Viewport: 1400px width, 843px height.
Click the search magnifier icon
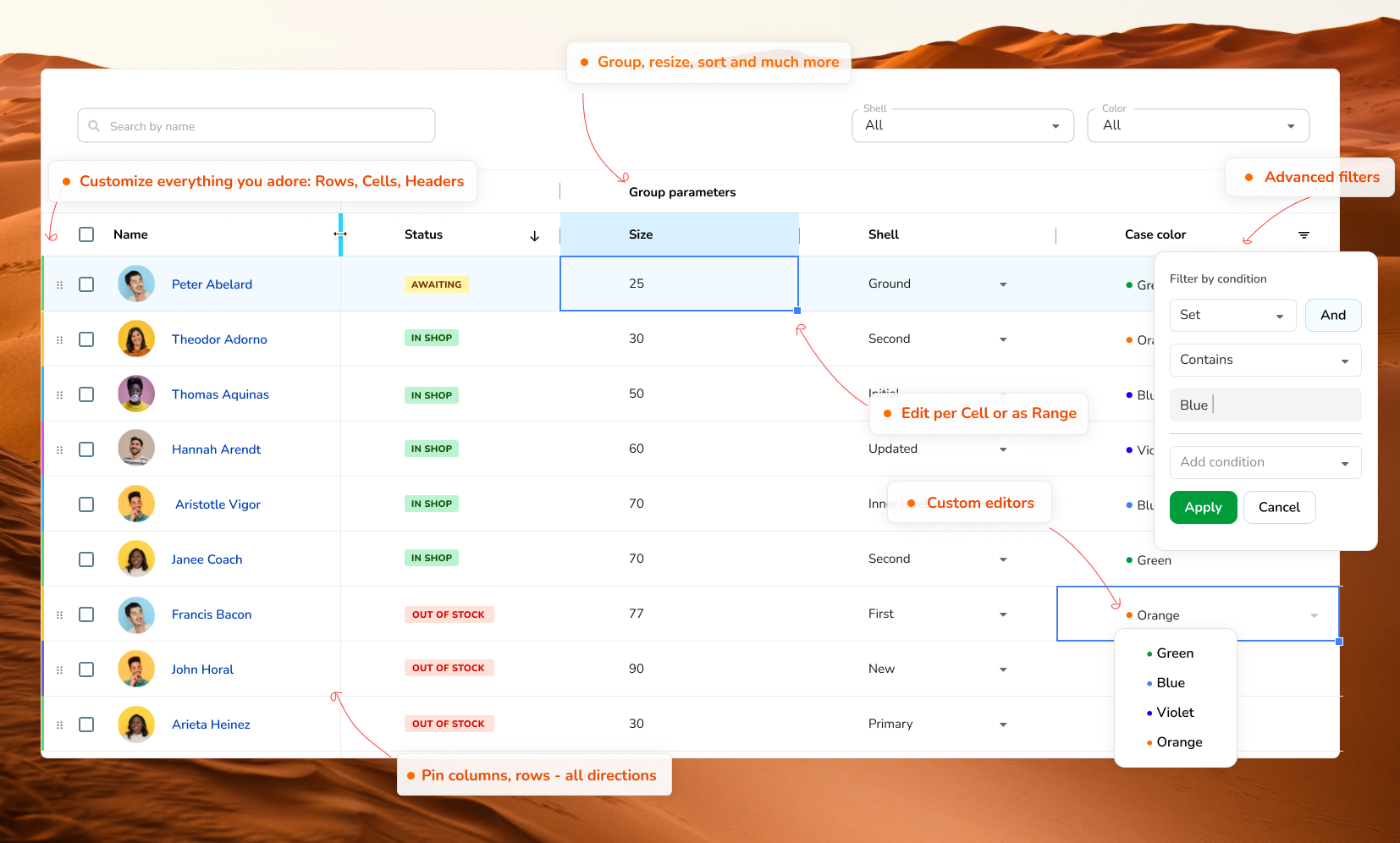(x=94, y=125)
